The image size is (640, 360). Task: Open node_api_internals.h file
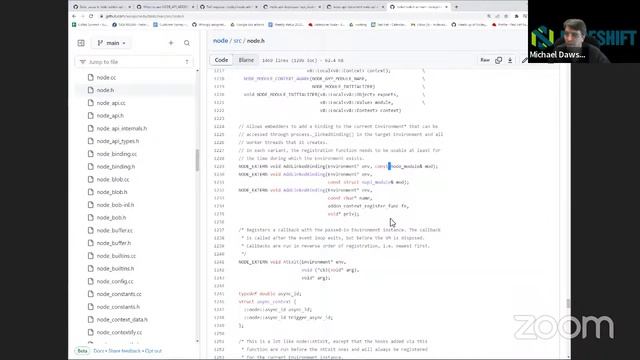[x=122, y=128]
